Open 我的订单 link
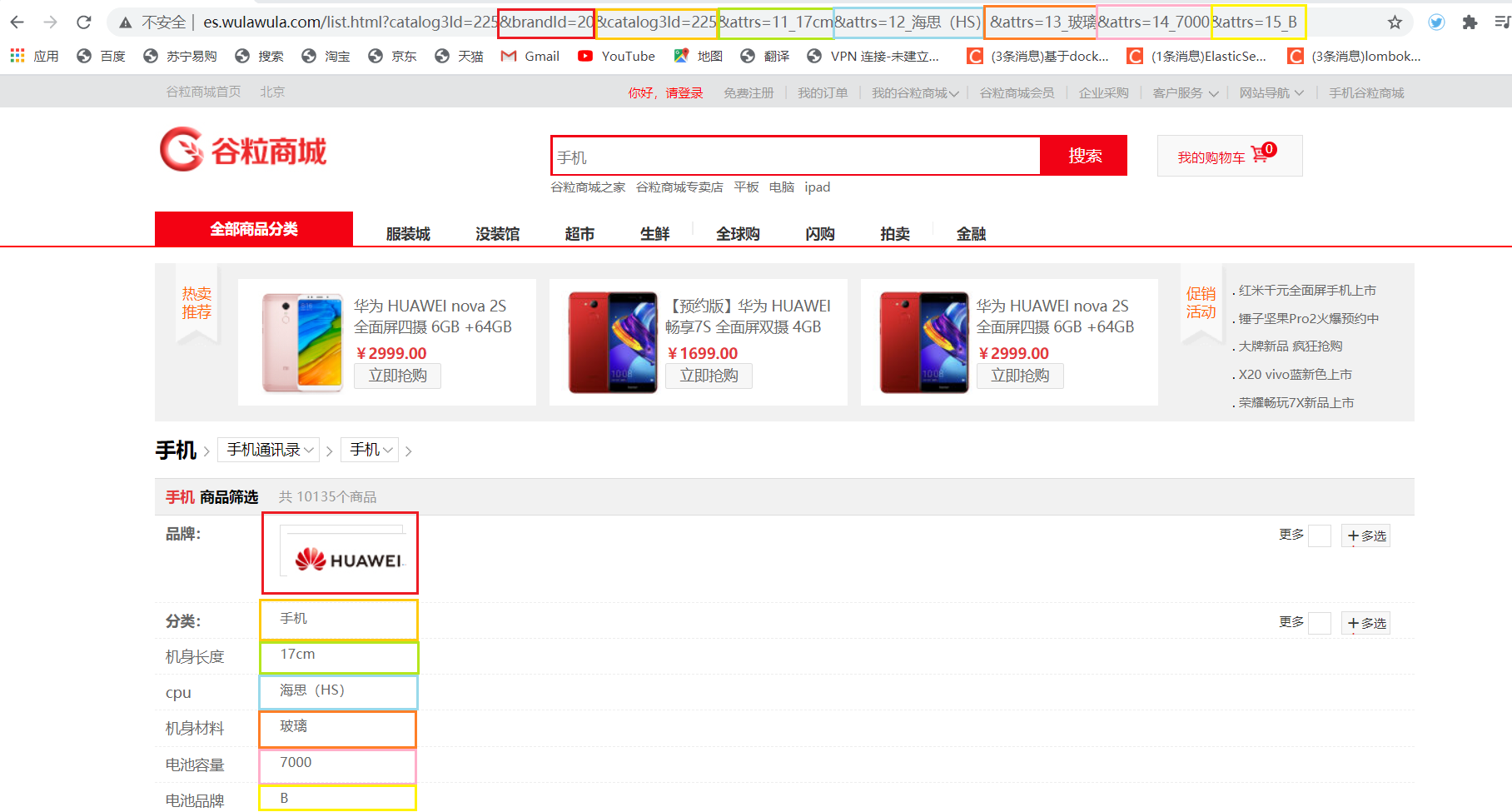1512x812 pixels. point(823,93)
